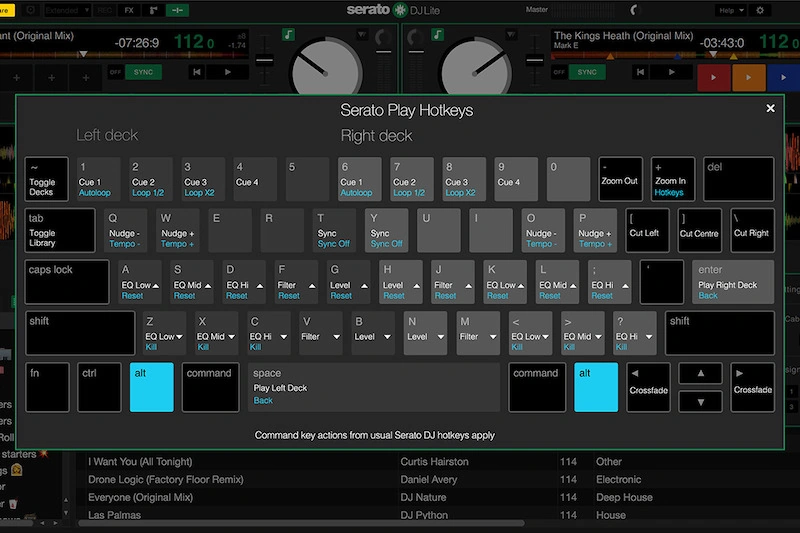Click the Zoom Out minus key
The image size is (800, 533).
tap(619, 179)
